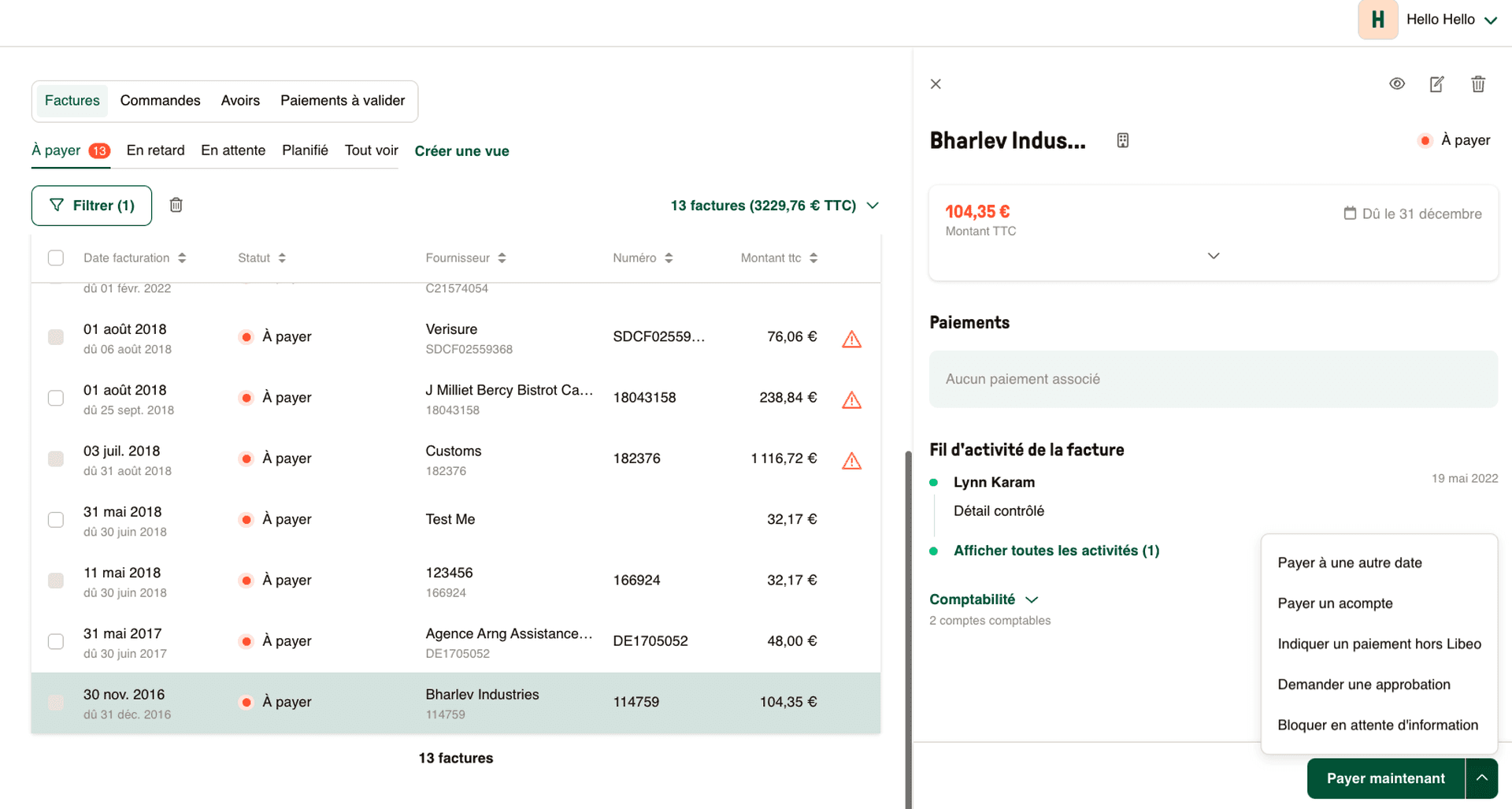Click invoice number 166924 cell
This screenshot has height=809, width=1512.
click(636, 581)
